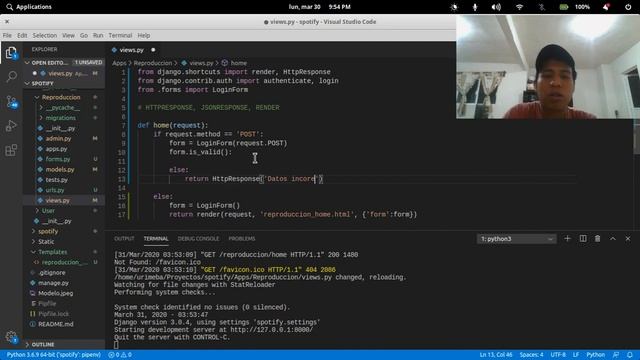
Task: Kill terminal with the trash icon
Action: (598, 239)
